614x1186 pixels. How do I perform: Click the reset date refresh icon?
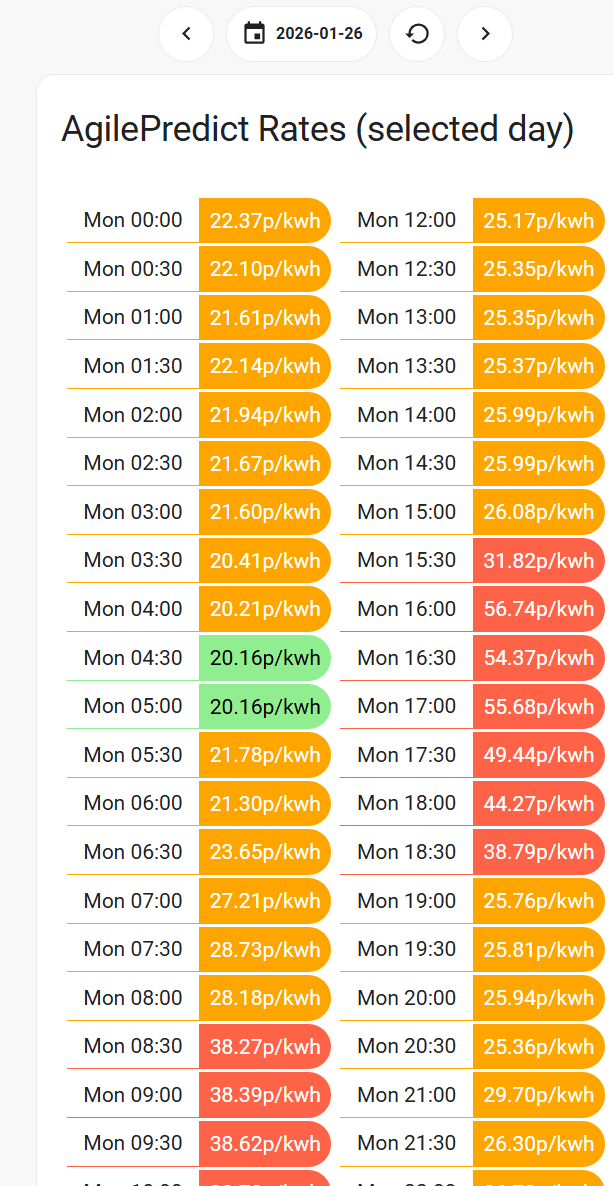pos(417,34)
